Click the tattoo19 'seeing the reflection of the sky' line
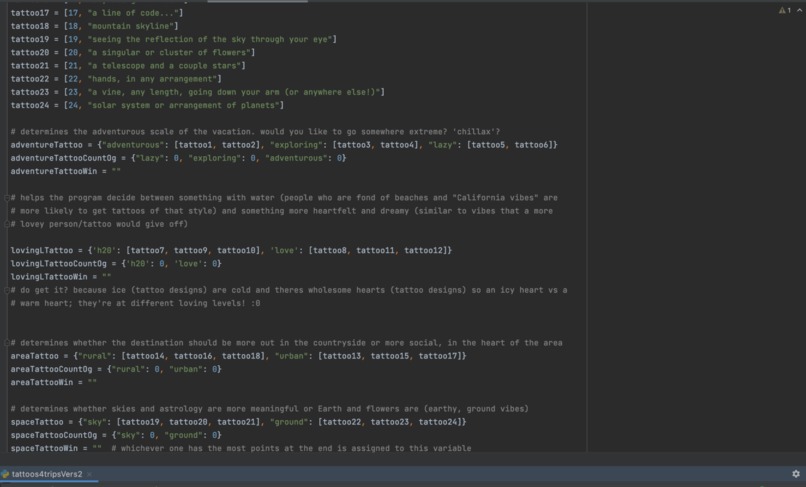 click(174, 40)
